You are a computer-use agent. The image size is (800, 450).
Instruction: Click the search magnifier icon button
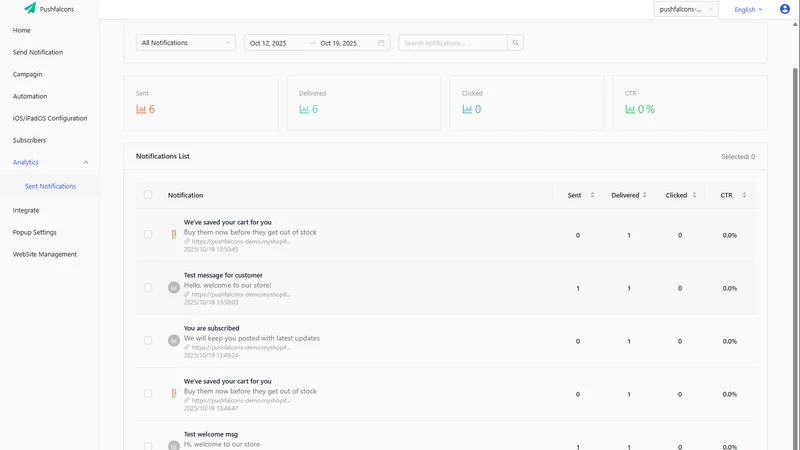point(515,43)
